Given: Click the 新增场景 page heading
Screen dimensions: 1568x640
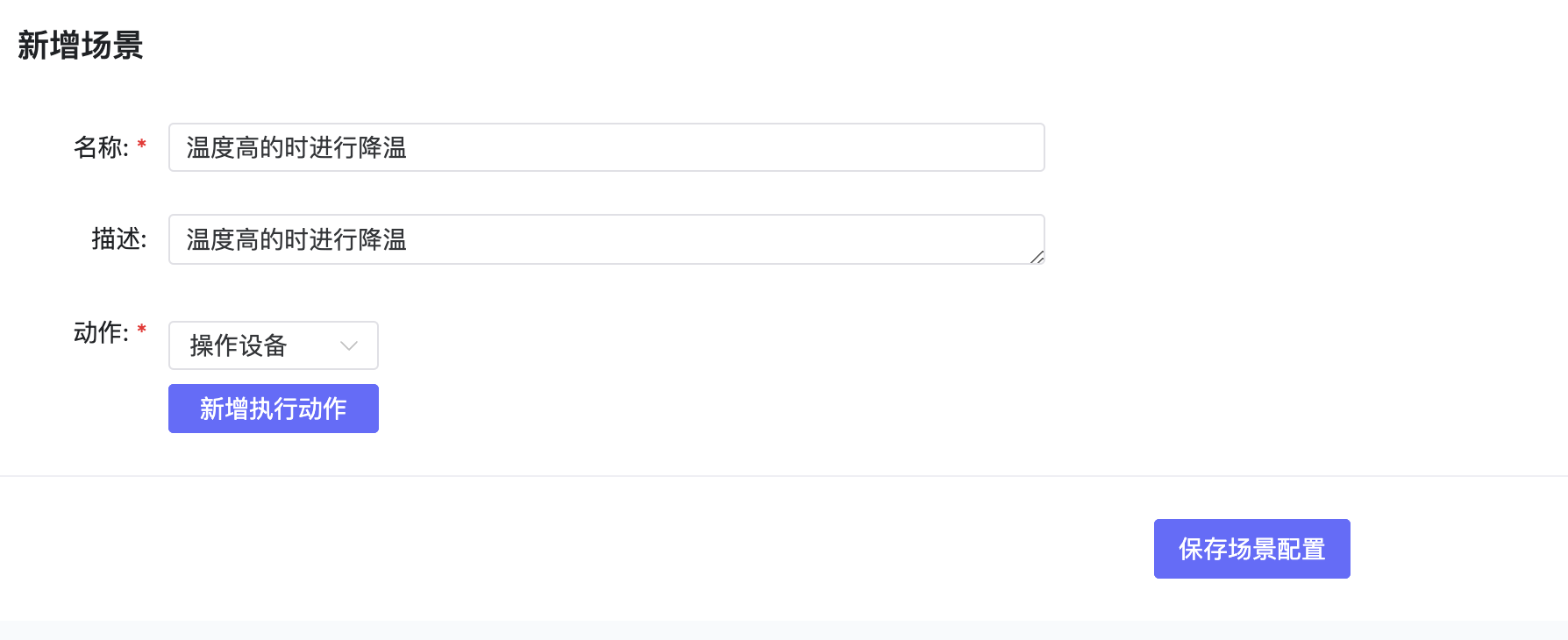Looking at the screenshot, I should pos(81,45).
